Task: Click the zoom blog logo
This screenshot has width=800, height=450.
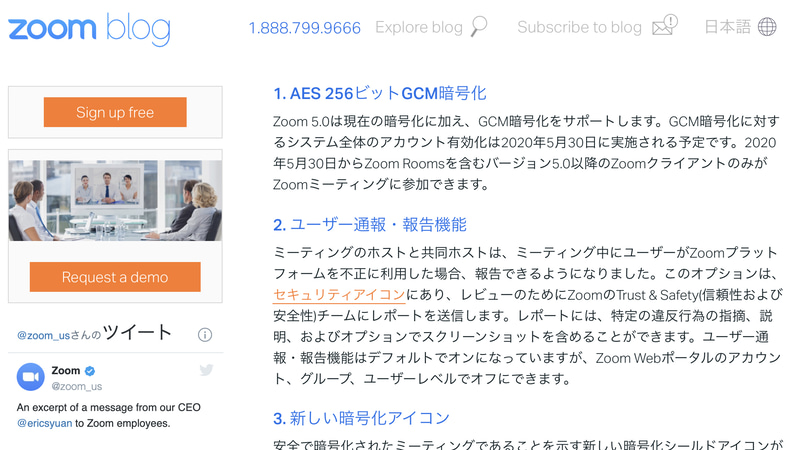Action: [89, 29]
